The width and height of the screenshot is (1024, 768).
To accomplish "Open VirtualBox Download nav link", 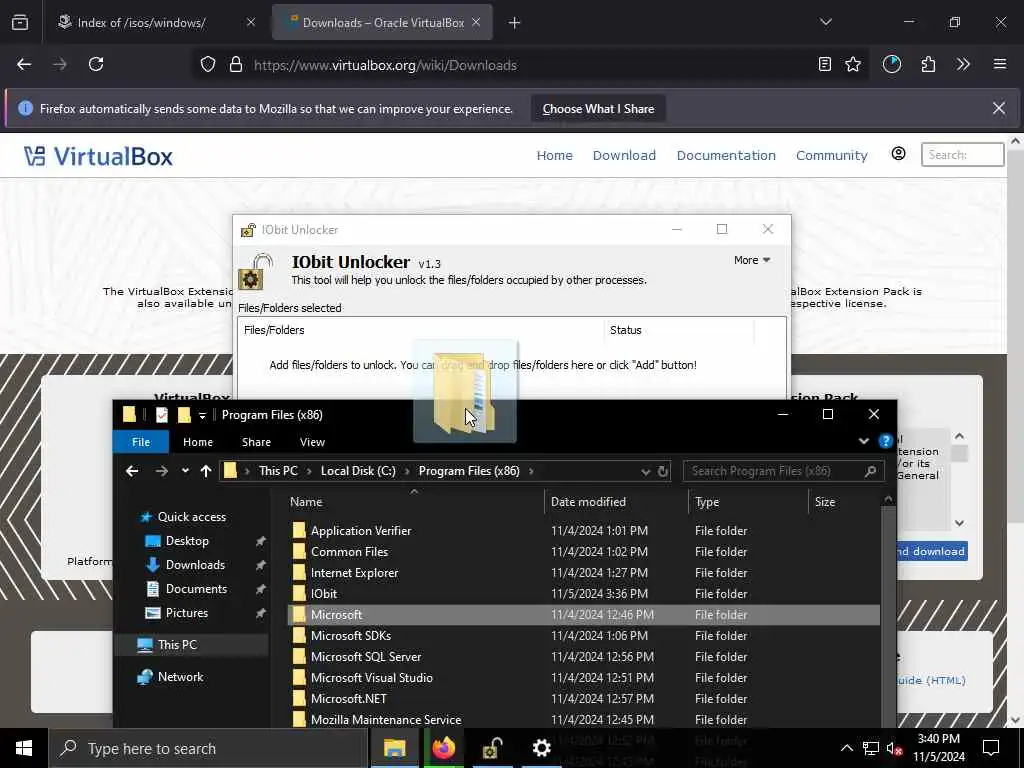I will tap(624, 155).
